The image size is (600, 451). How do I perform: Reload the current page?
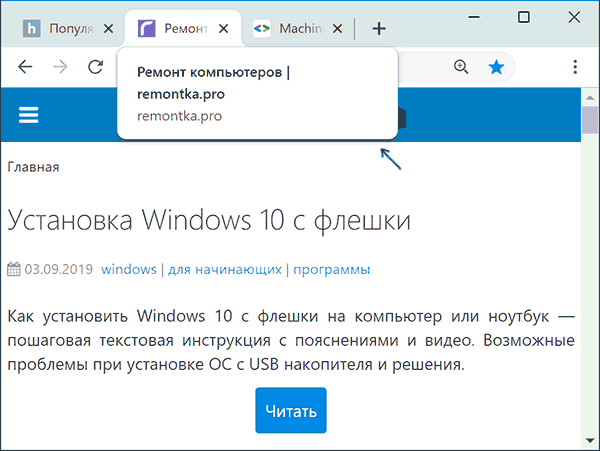click(95, 67)
